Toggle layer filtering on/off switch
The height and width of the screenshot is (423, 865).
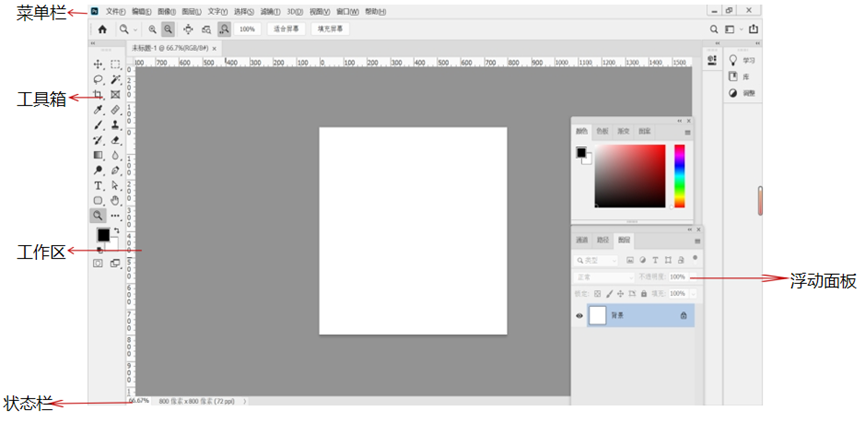pyautogui.click(x=695, y=257)
